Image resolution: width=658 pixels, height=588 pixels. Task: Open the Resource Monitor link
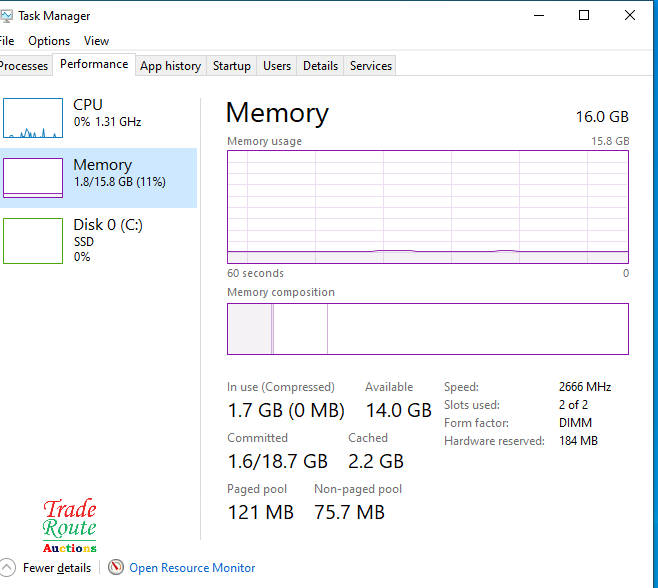pos(192,568)
